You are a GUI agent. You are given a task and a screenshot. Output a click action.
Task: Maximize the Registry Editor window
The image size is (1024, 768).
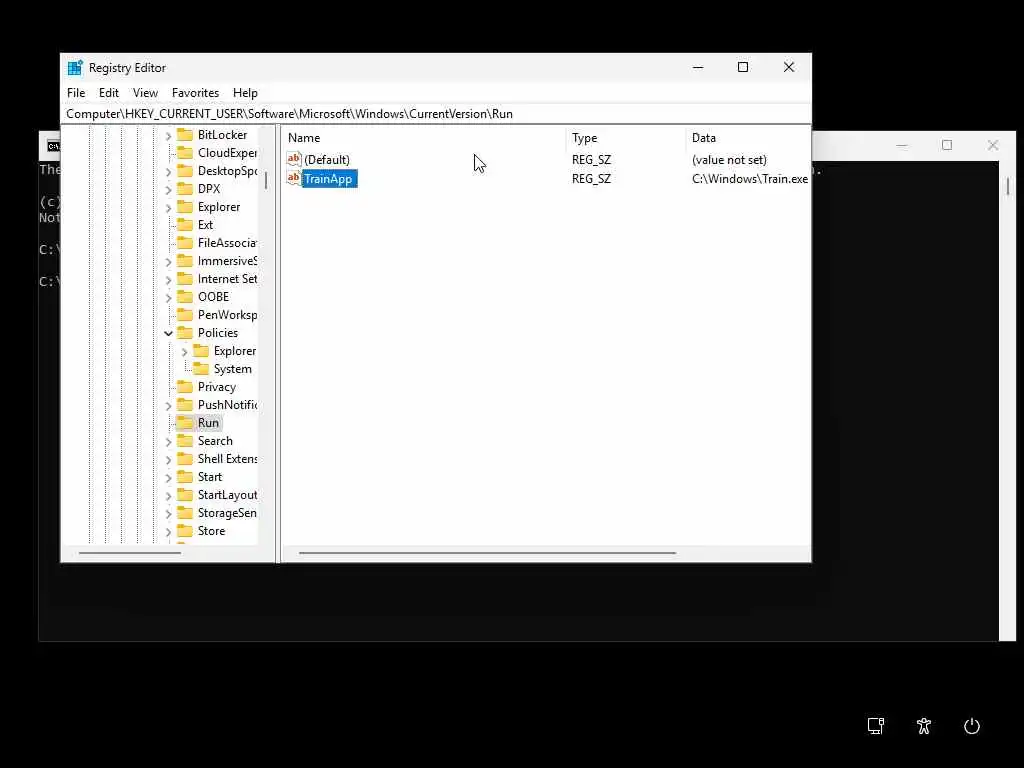coord(743,67)
